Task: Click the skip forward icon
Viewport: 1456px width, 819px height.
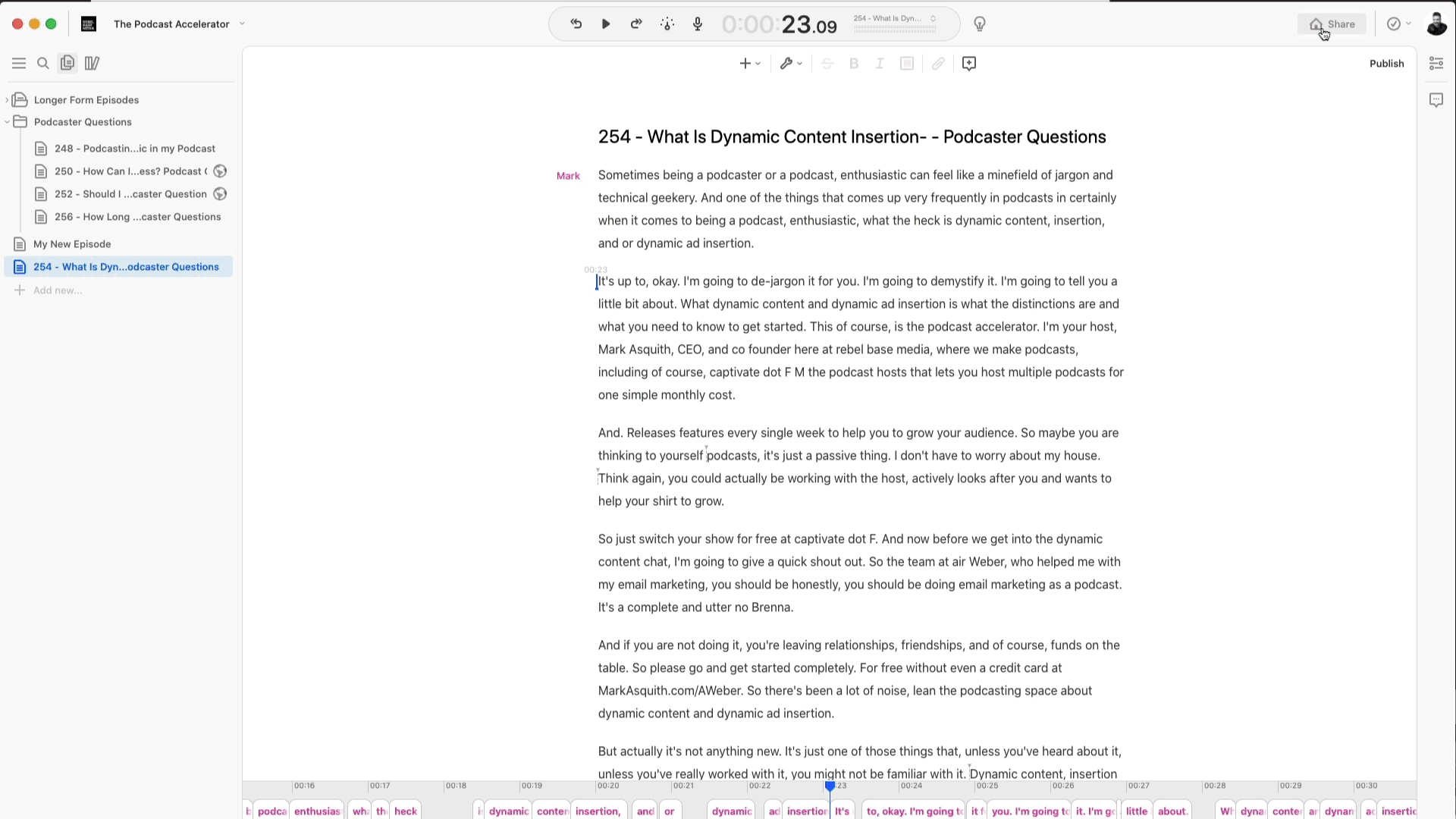Action: [637, 23]
